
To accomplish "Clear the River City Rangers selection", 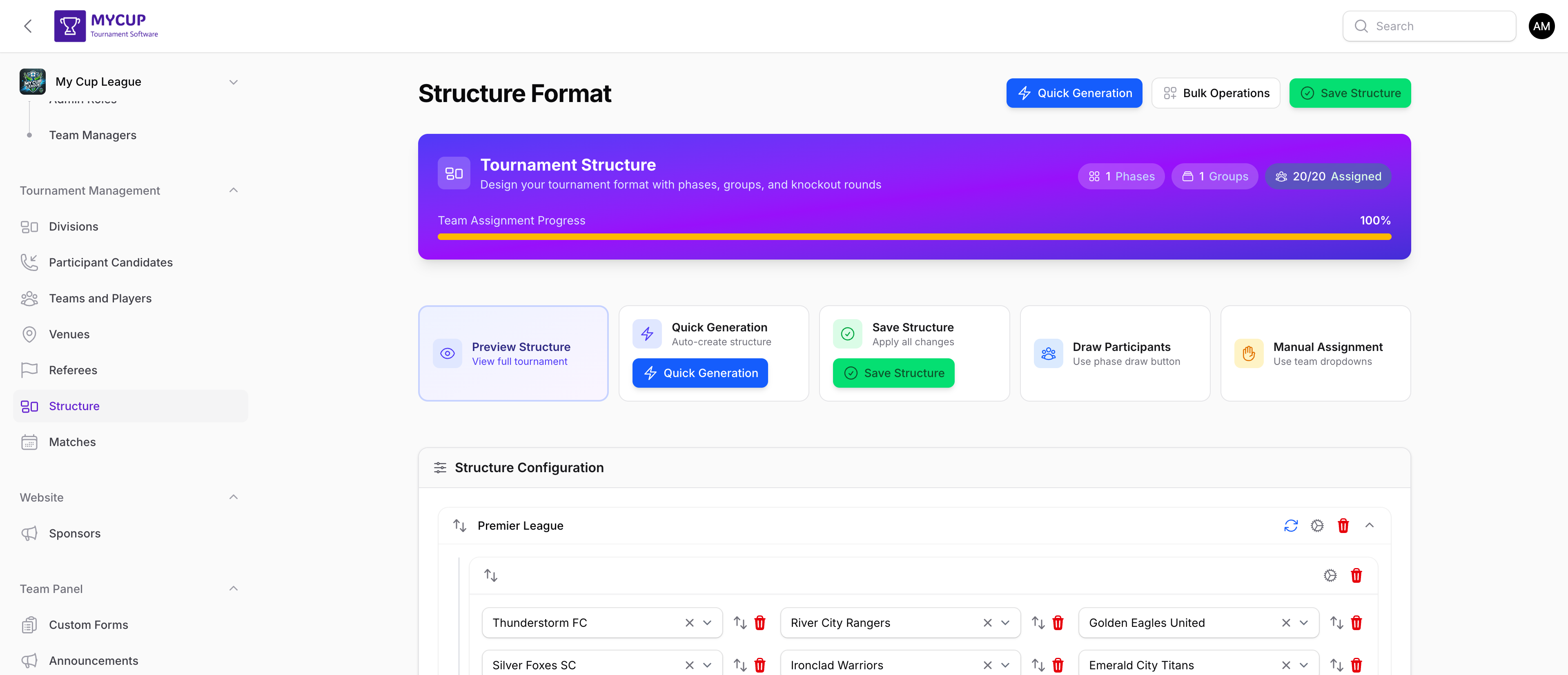I will (987, 623).
